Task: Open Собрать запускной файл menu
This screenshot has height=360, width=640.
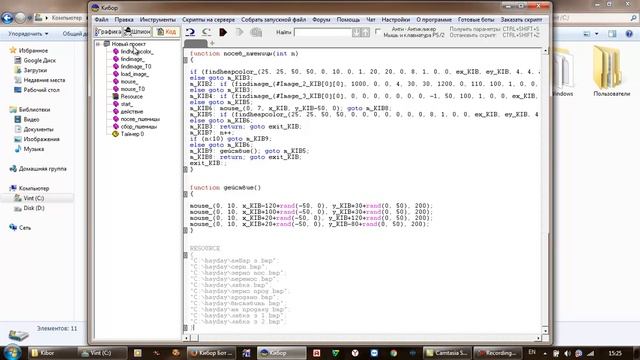Action: coord(273,20)
